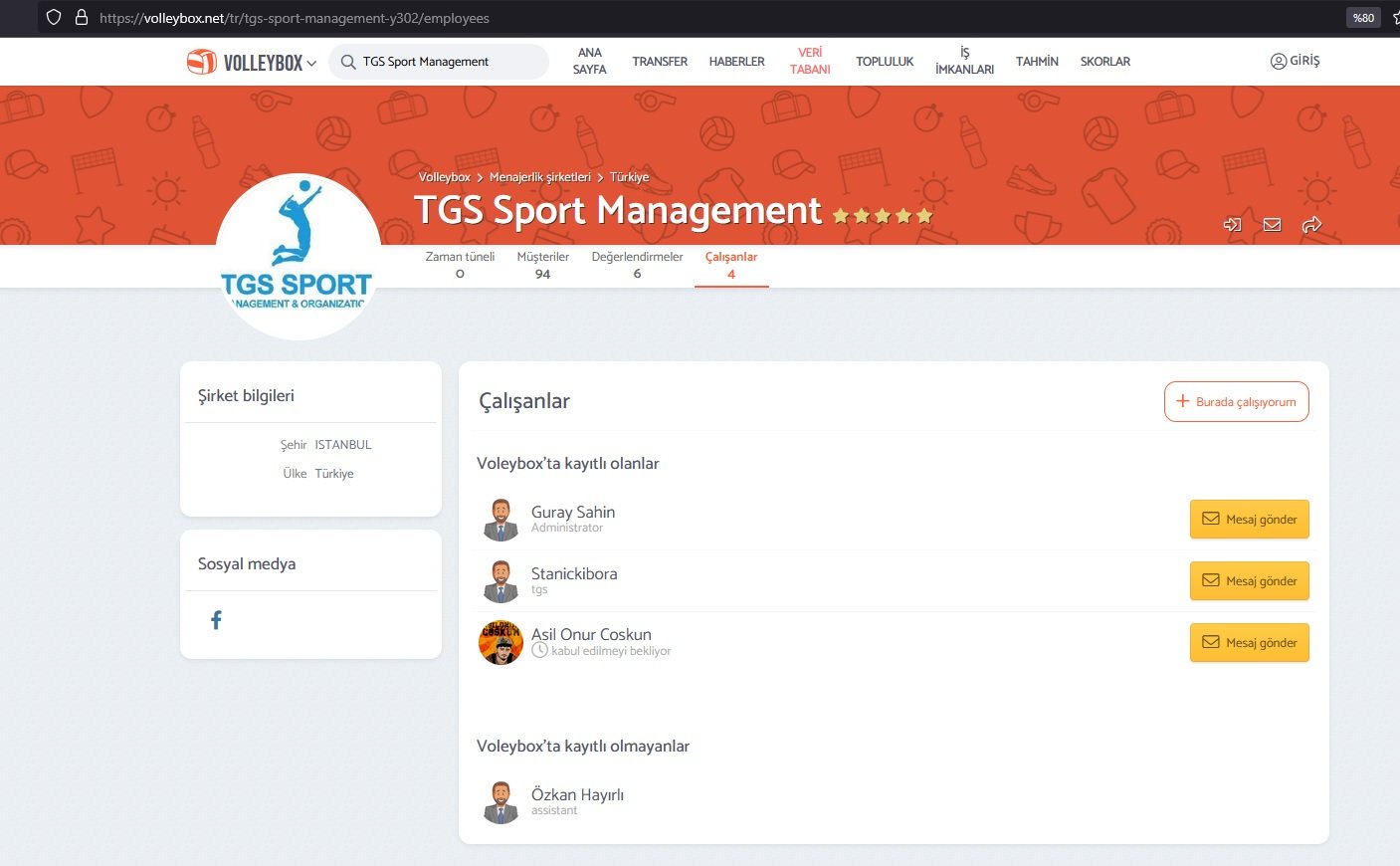This screenshot has height=866, width=1400.
Task: Click the login arrow icon in banner
Action: [1232, 225]
